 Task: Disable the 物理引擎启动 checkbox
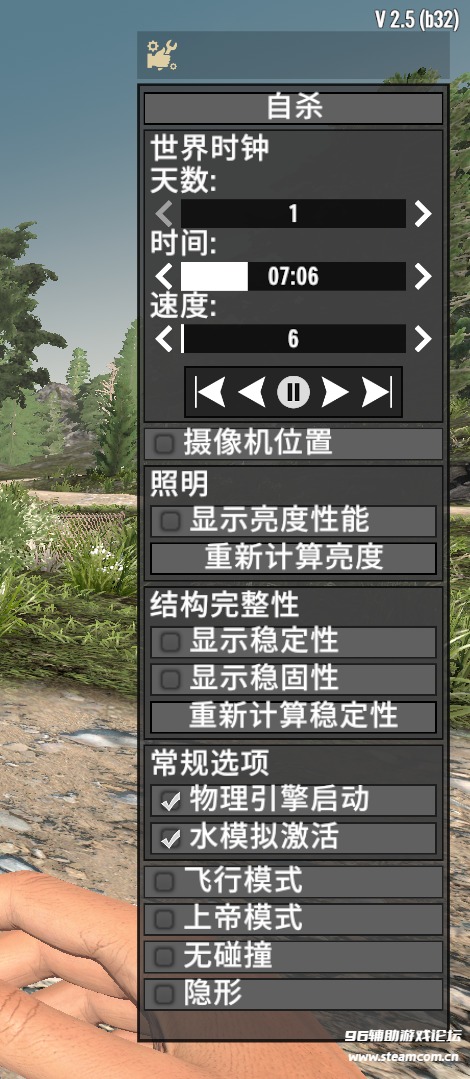(x=169, y=800)
